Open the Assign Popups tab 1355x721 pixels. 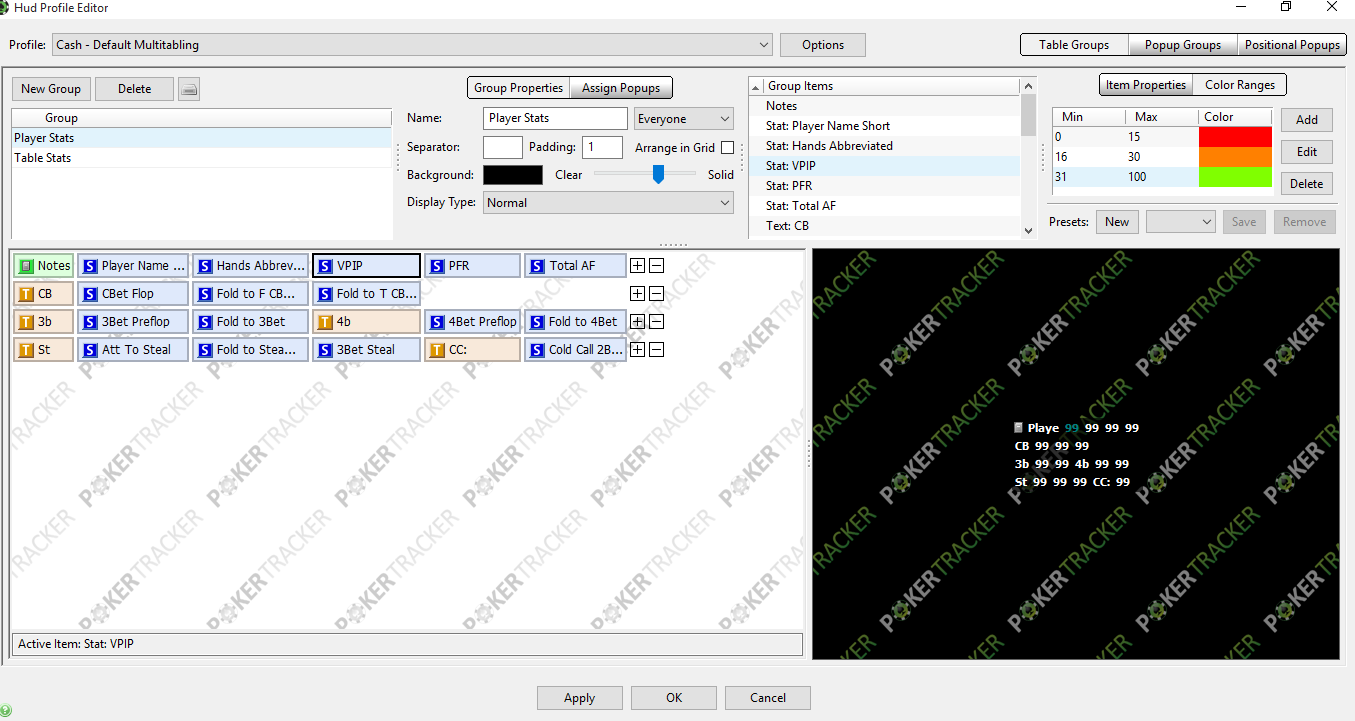621,88
